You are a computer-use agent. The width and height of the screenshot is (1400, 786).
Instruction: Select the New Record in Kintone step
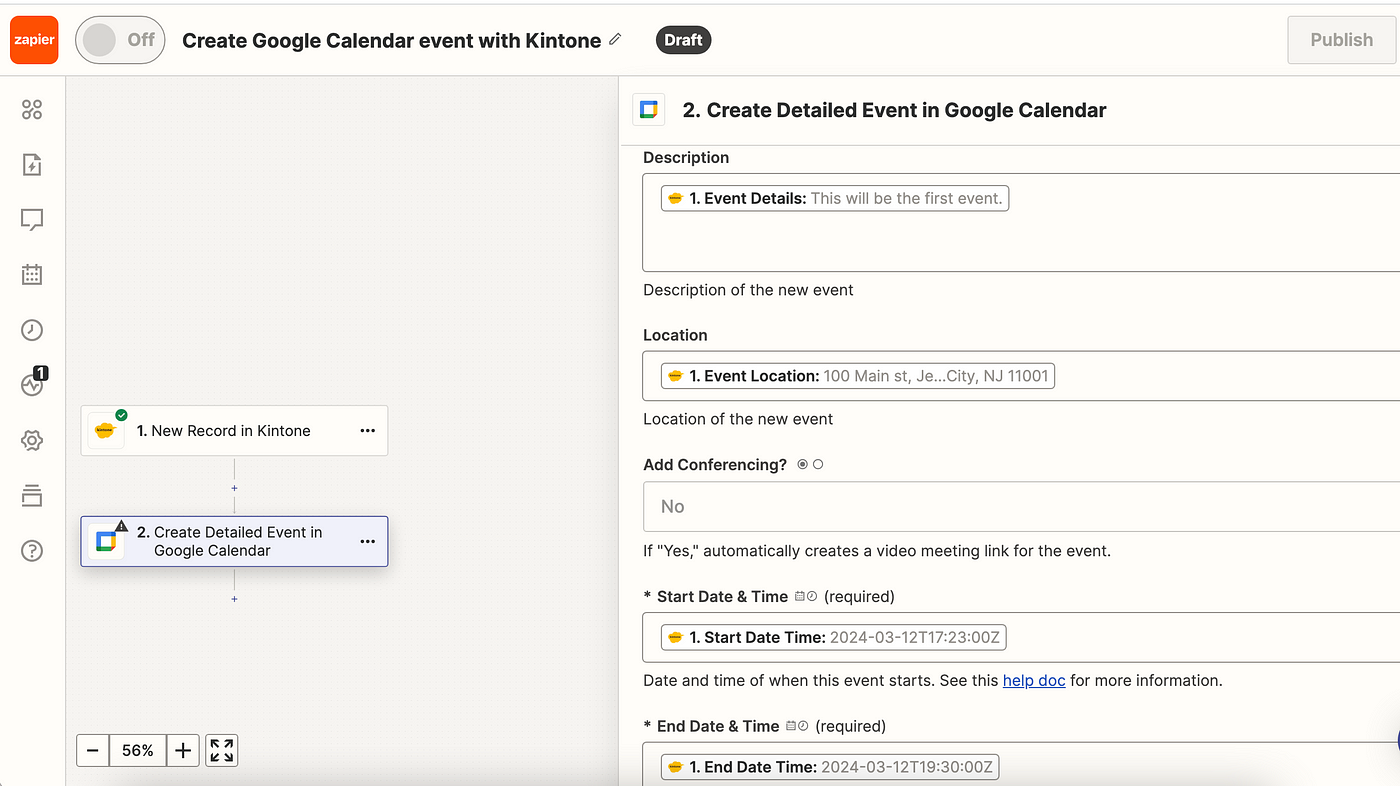(234, 431)
